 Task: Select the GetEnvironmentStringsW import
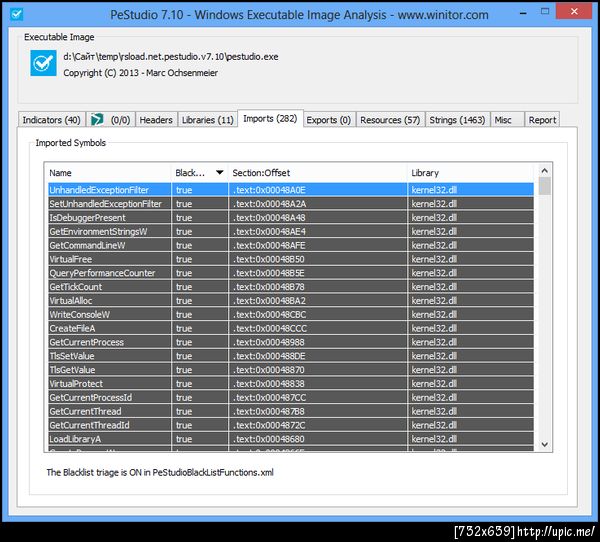tap(291, 232)
